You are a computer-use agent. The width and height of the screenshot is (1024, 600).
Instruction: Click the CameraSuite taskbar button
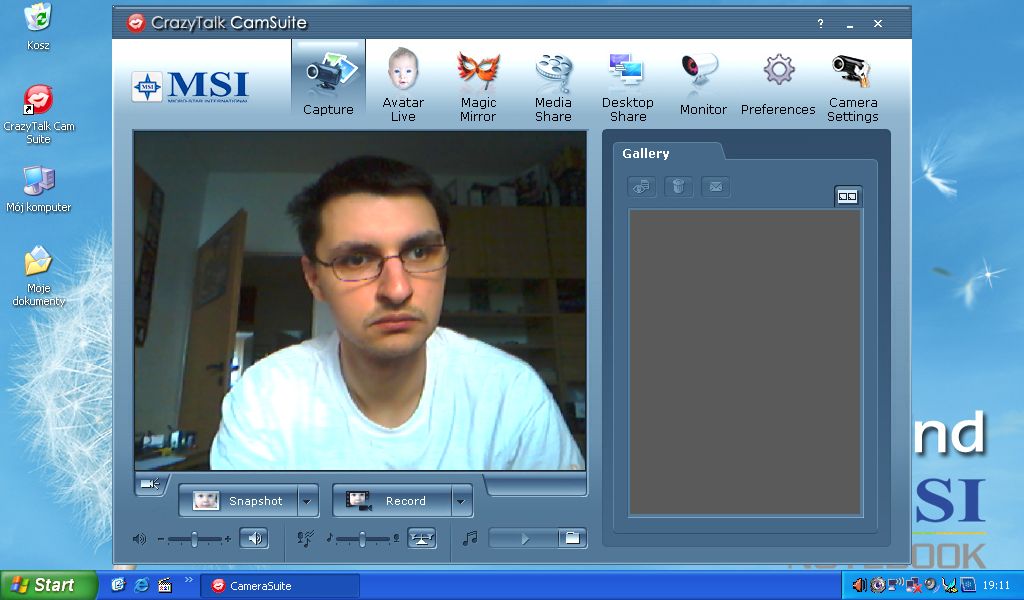tap(280, 586)
